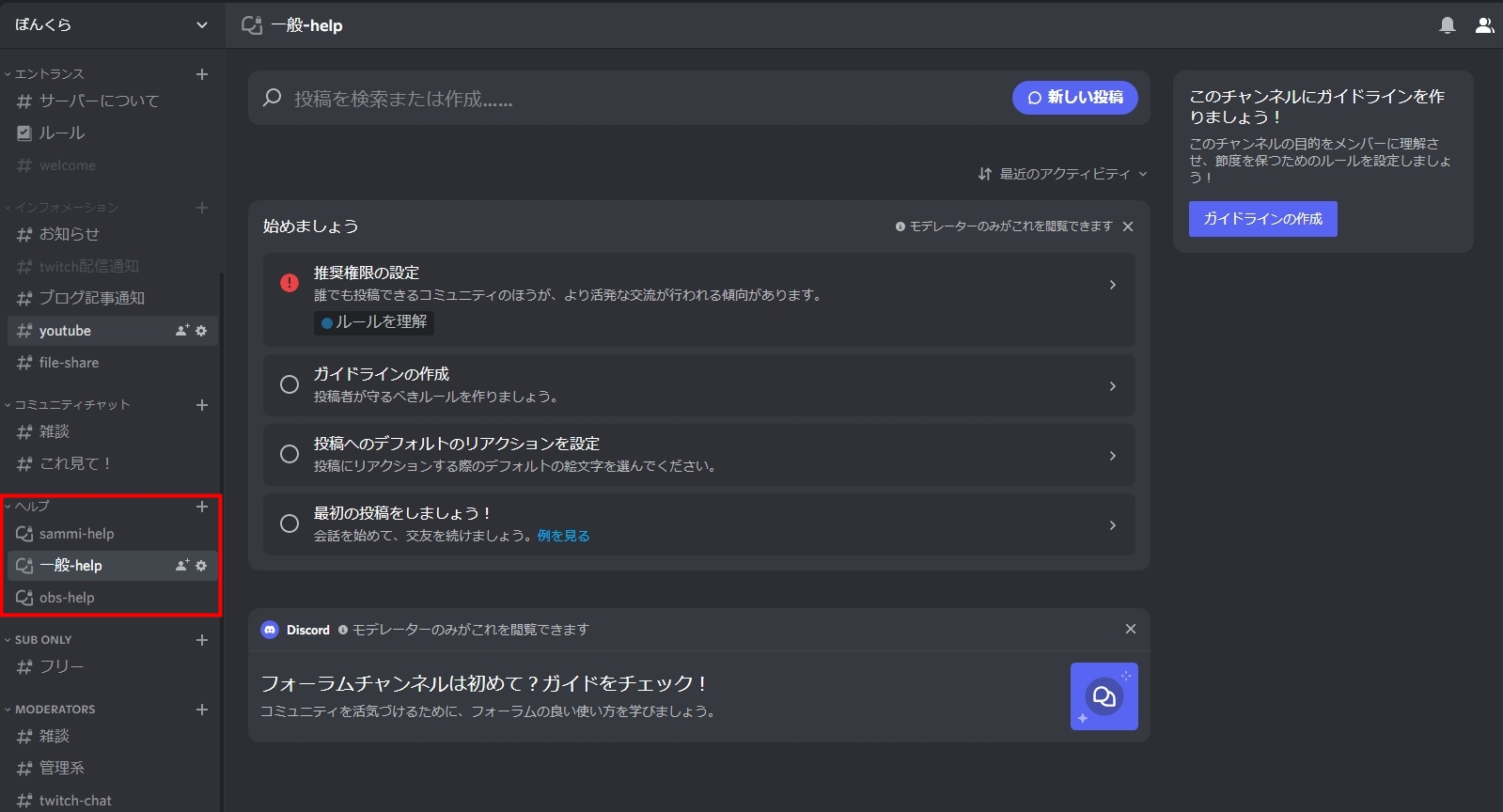Click the 投稿を検索または作成 input field

[630, 98]
